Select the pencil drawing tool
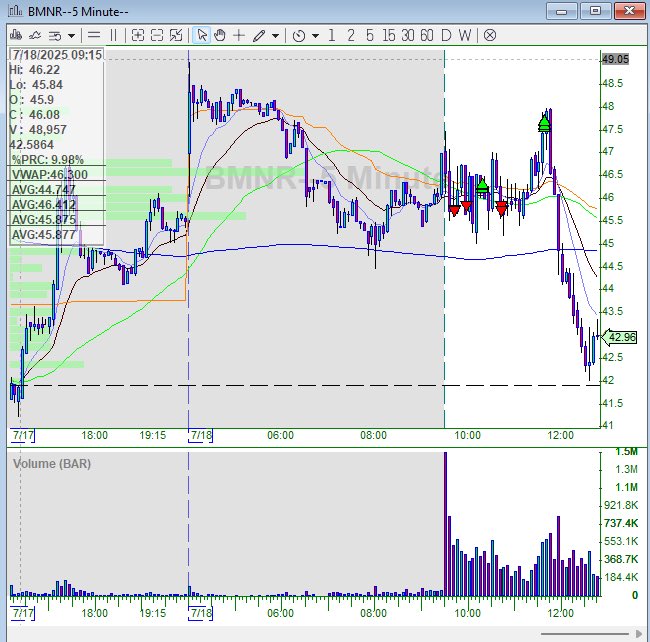 (259, 36)
